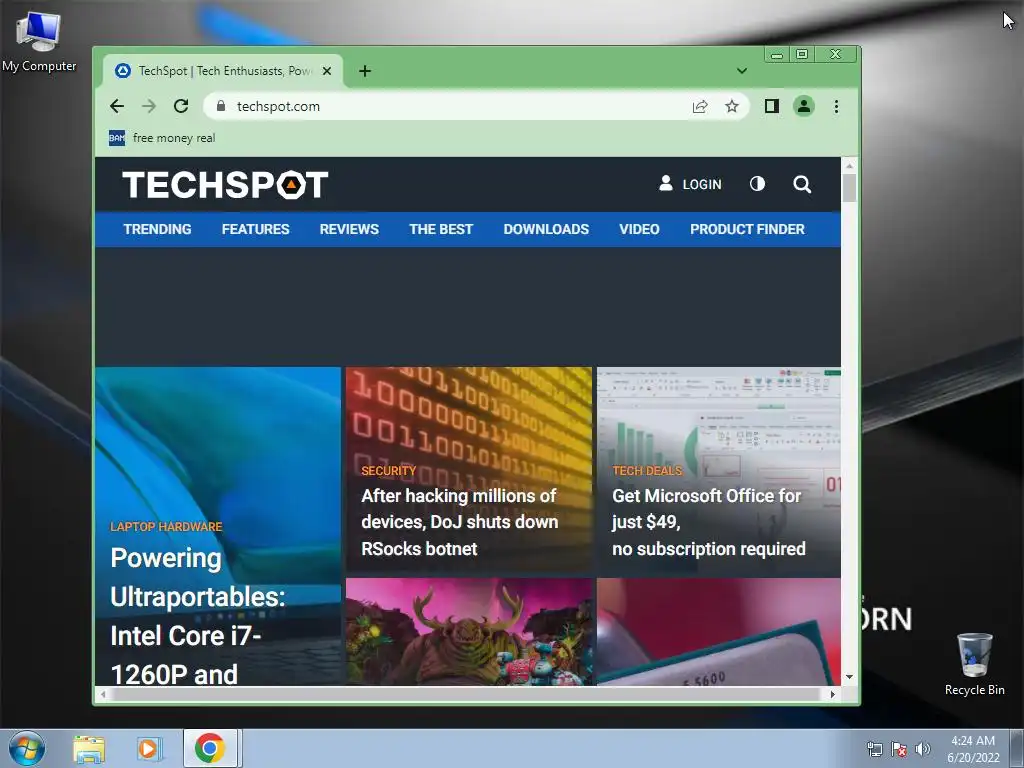
Task: Open the Chrome side panel
Action: pyautogui.click(x=771, y=106)
